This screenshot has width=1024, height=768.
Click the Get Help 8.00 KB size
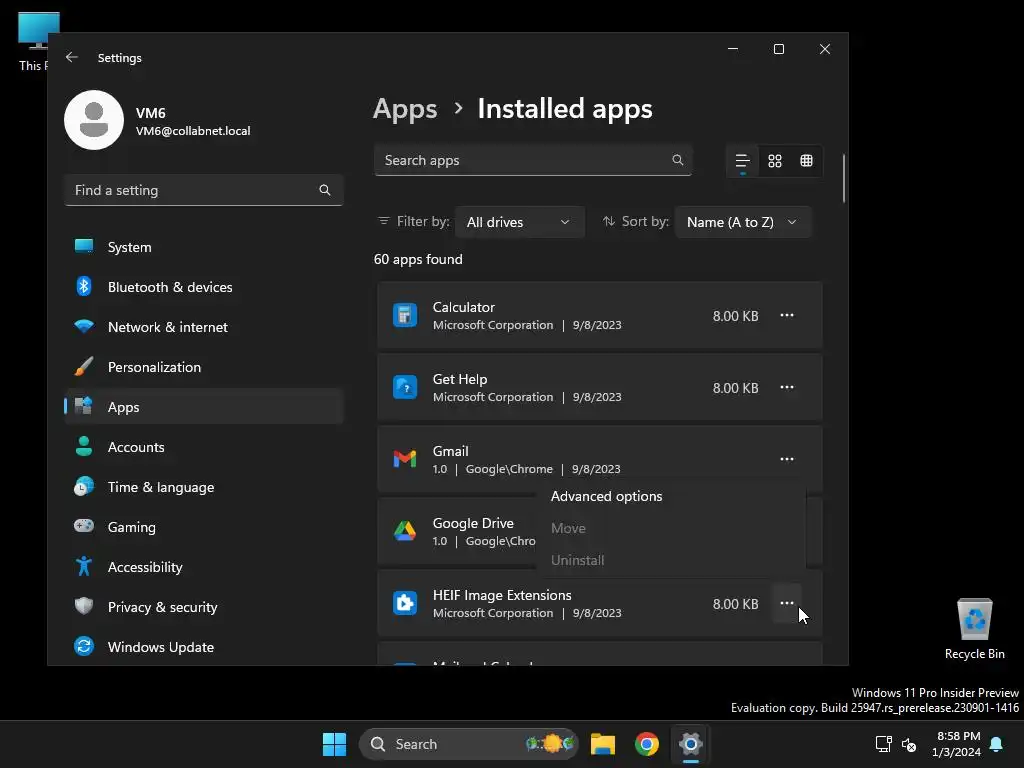click(x=735, y=388)
